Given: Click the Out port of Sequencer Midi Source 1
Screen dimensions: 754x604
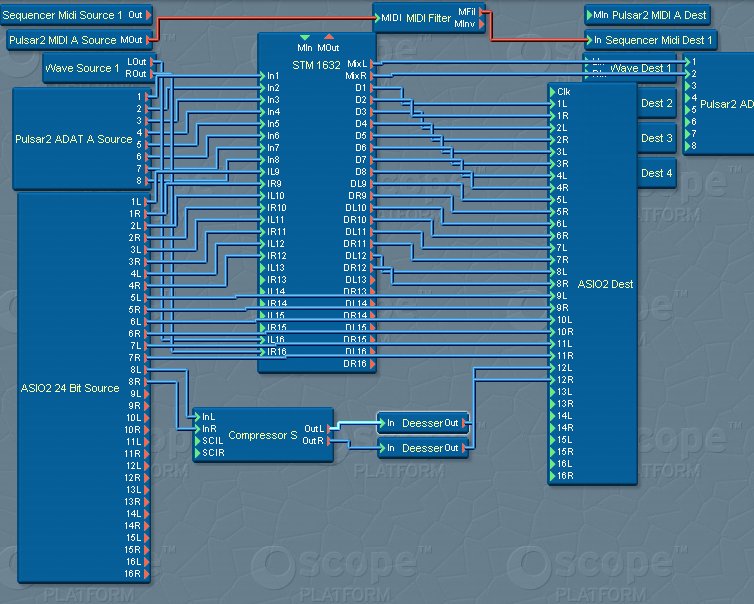Looking at the screenshot, I should pyautogui.click(x=149, y=15).
